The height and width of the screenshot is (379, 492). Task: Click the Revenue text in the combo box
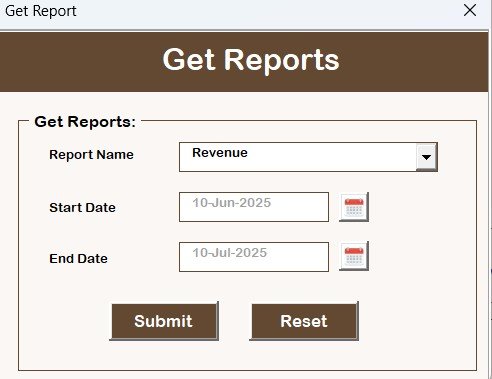220,153
